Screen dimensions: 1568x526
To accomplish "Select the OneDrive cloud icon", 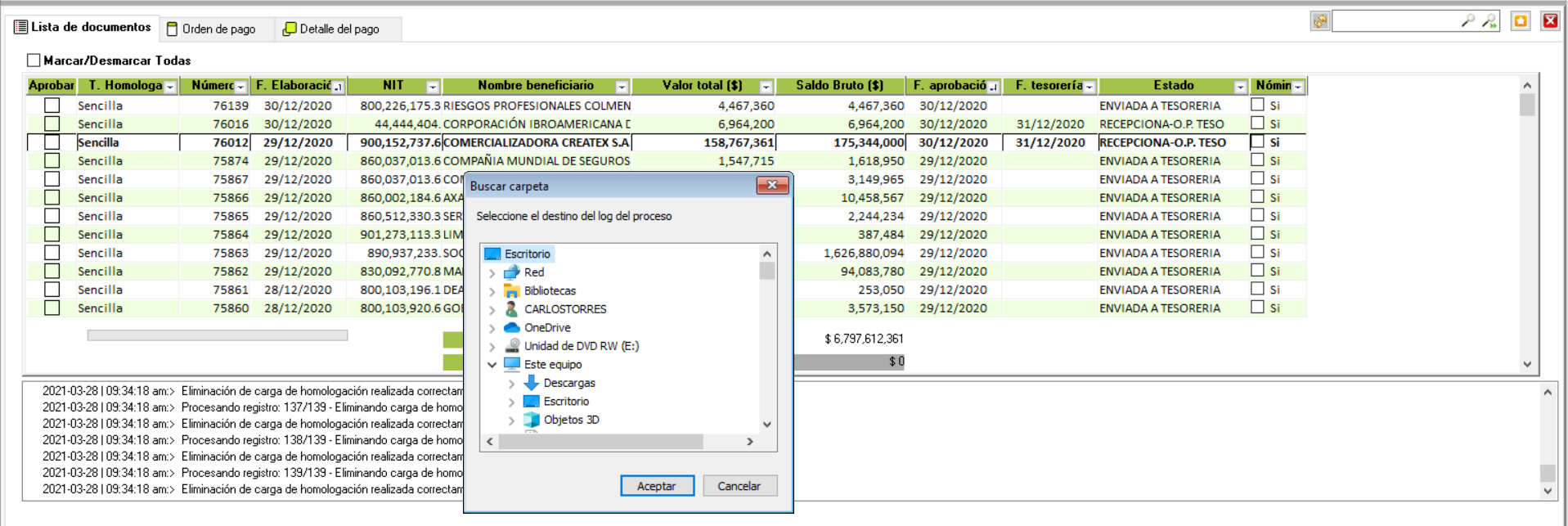I will coord(512,328).
